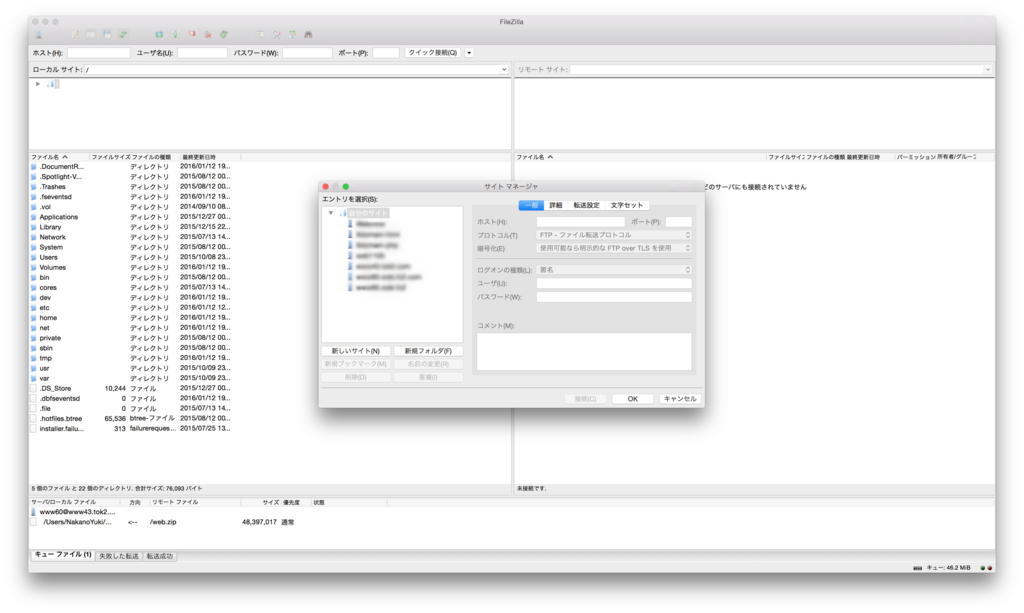1024x613 pixels.
Task: Toggle local directory tree view icon
Action: (x=91, y=35)
